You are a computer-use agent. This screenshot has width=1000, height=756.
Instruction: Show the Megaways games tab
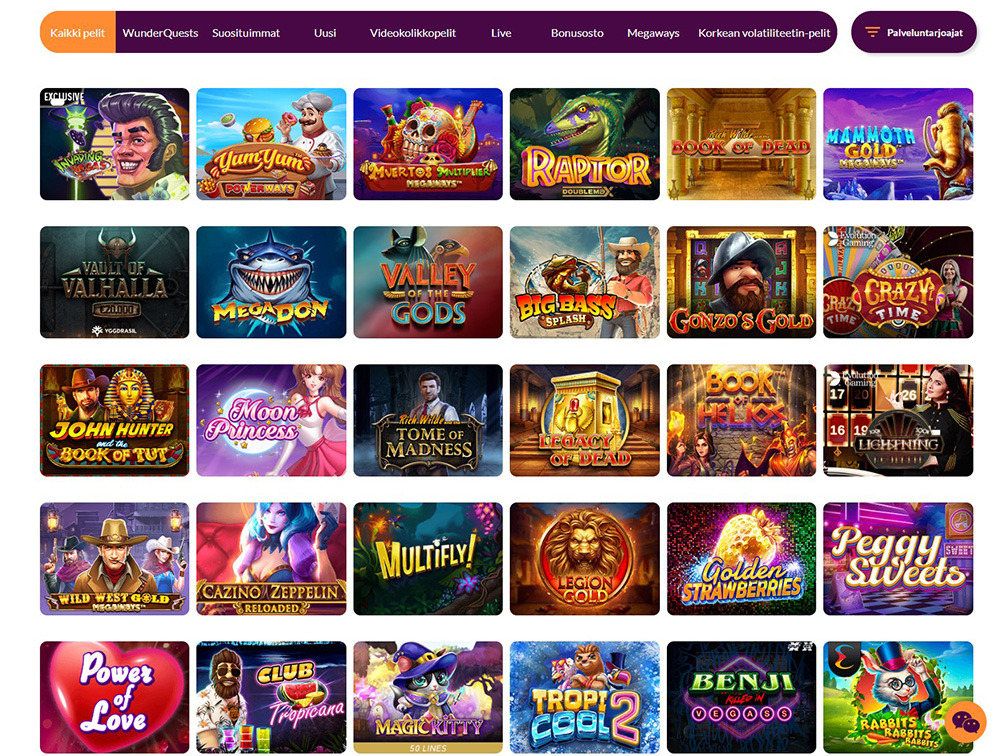pos(653,33)
